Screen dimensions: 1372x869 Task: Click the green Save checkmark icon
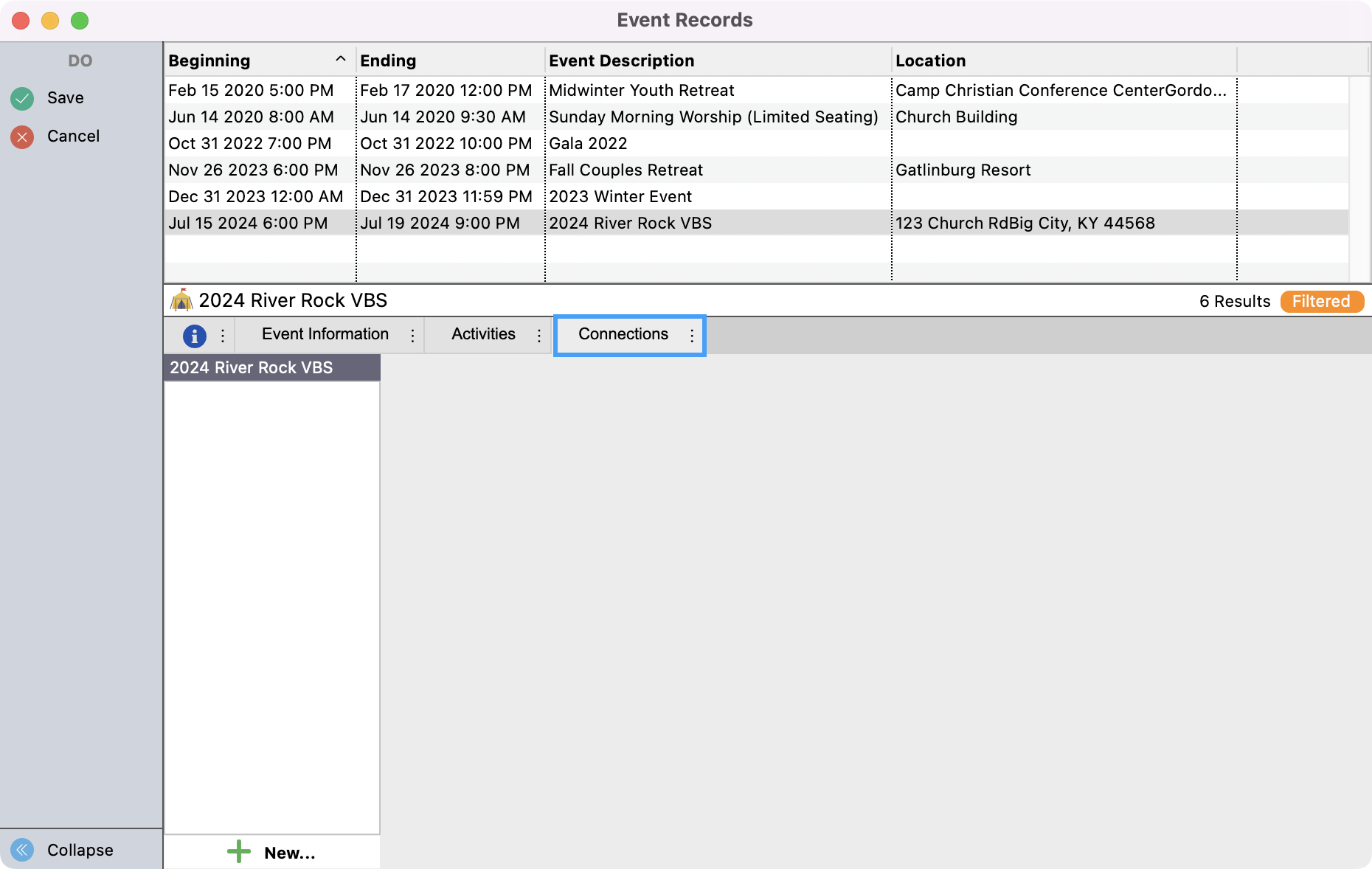click(22, 98)
